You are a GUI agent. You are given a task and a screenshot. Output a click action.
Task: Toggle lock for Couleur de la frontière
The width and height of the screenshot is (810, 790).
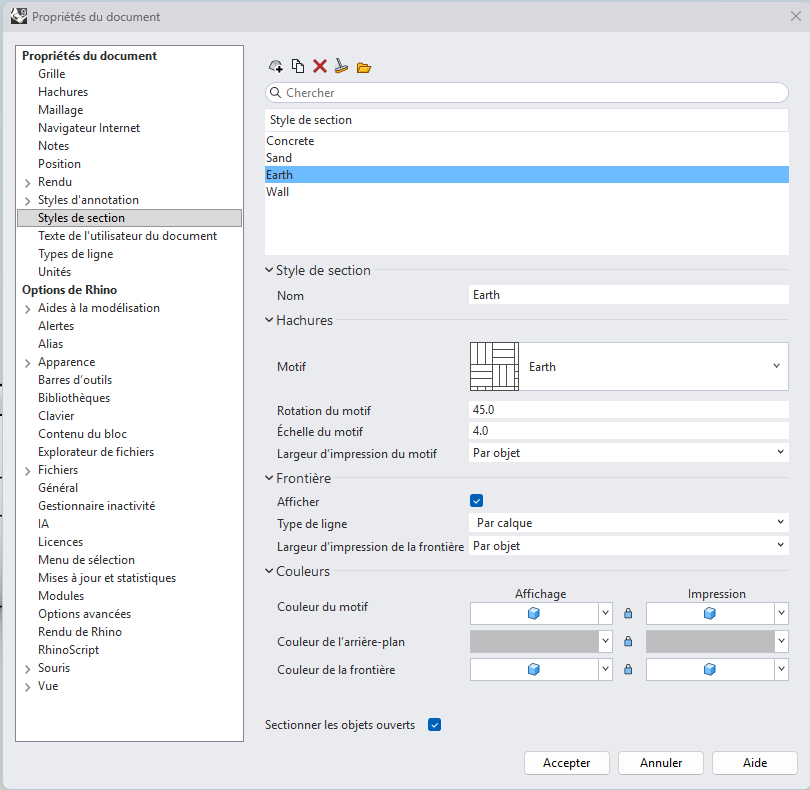628,669
